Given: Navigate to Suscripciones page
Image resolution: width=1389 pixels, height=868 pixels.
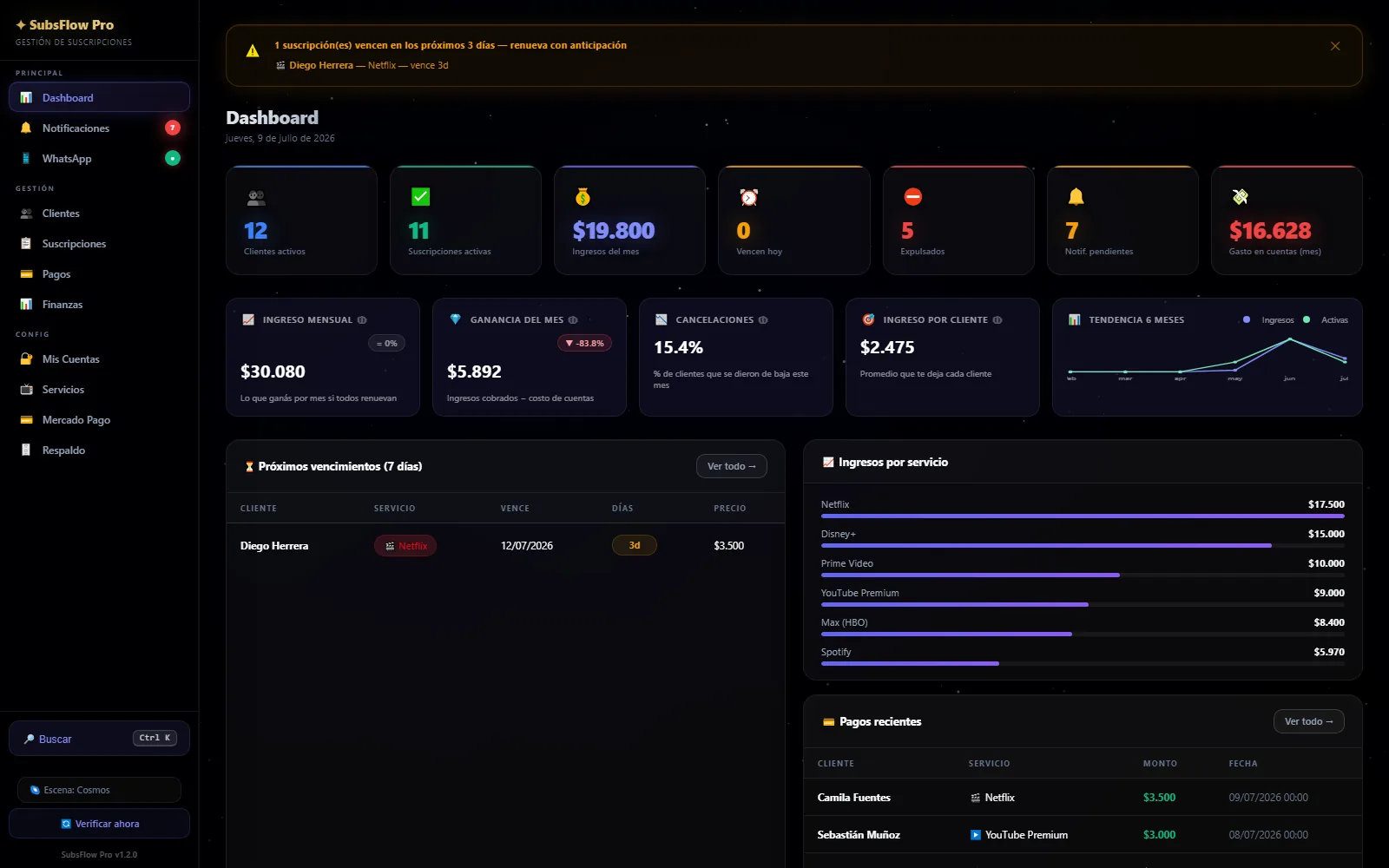Looking at the screenshot, I should (x=99, y=243).
